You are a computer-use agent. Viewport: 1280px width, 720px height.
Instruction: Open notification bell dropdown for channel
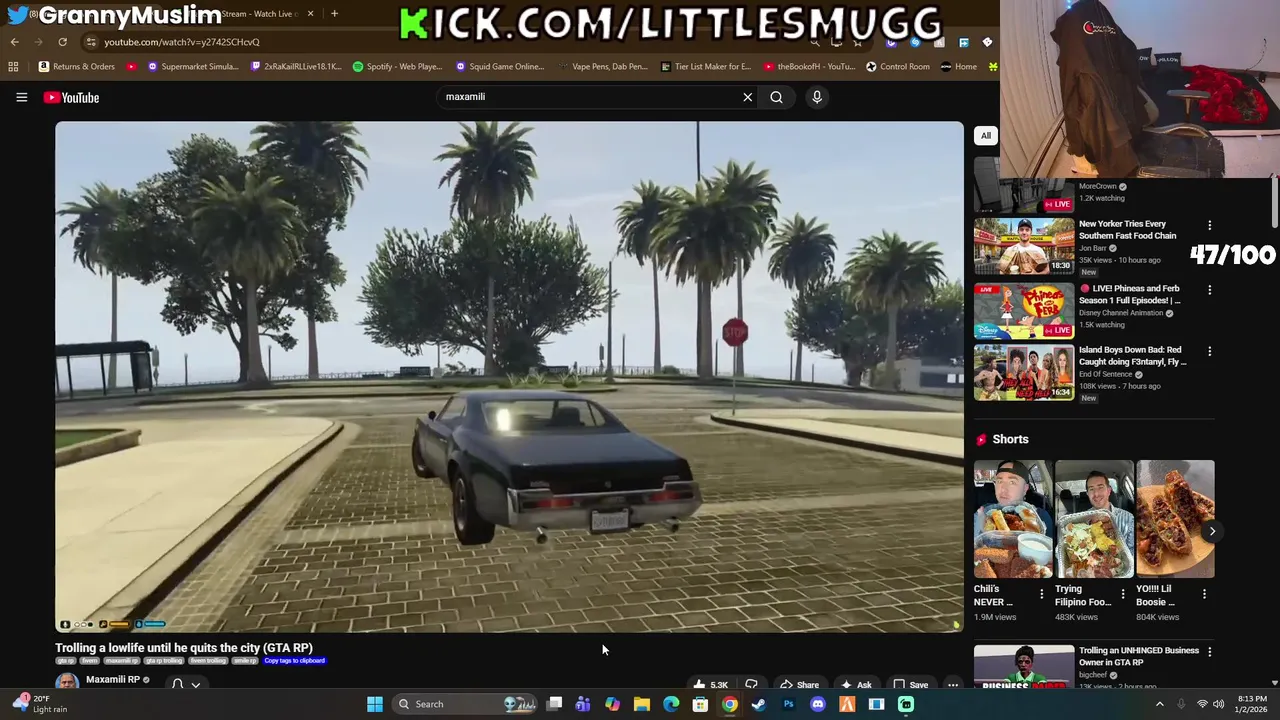click(x=186, y=684)
